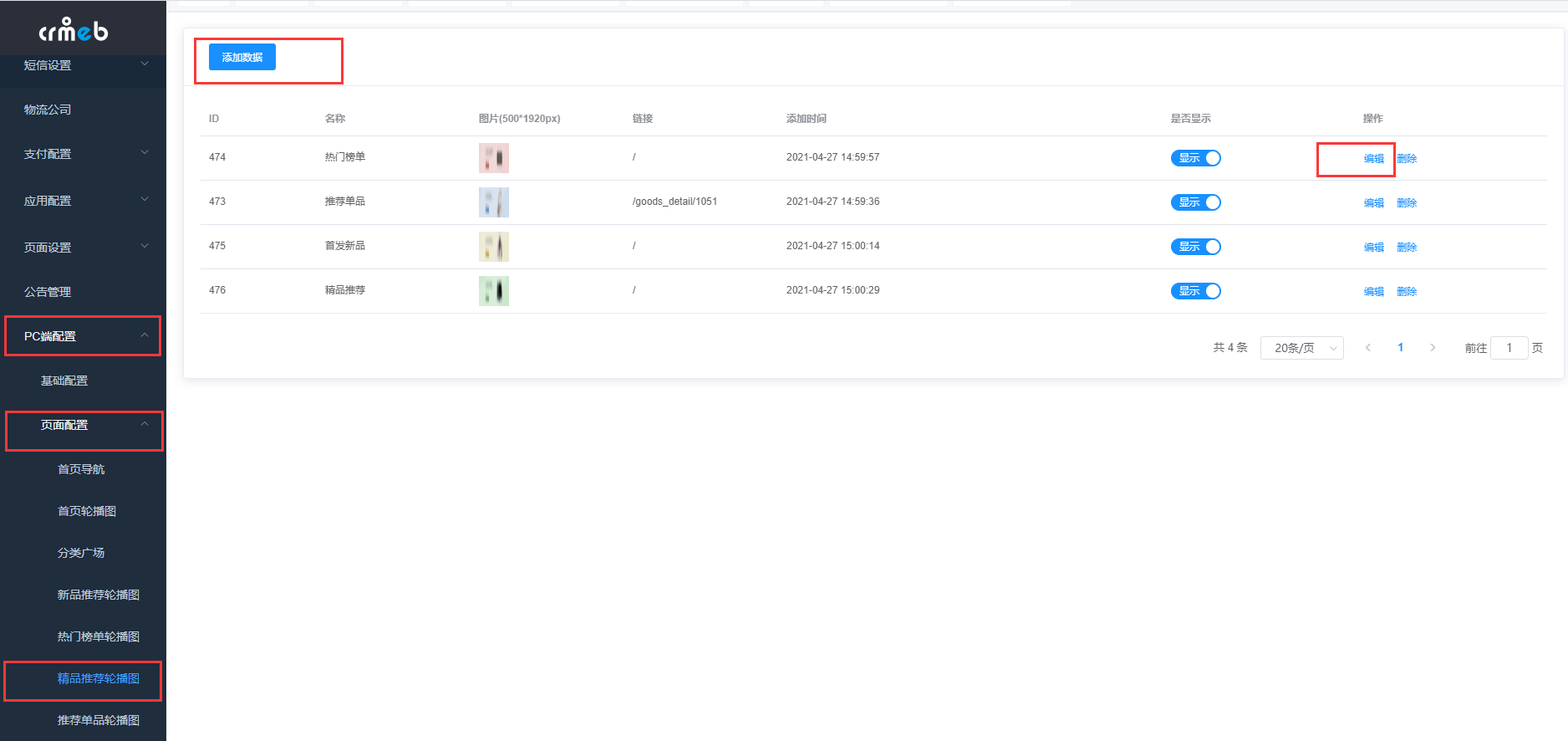Viewport: 1568px width, 741px height.
Task: Open thumbnail image of 推荐单品 row
Action: 494,202
